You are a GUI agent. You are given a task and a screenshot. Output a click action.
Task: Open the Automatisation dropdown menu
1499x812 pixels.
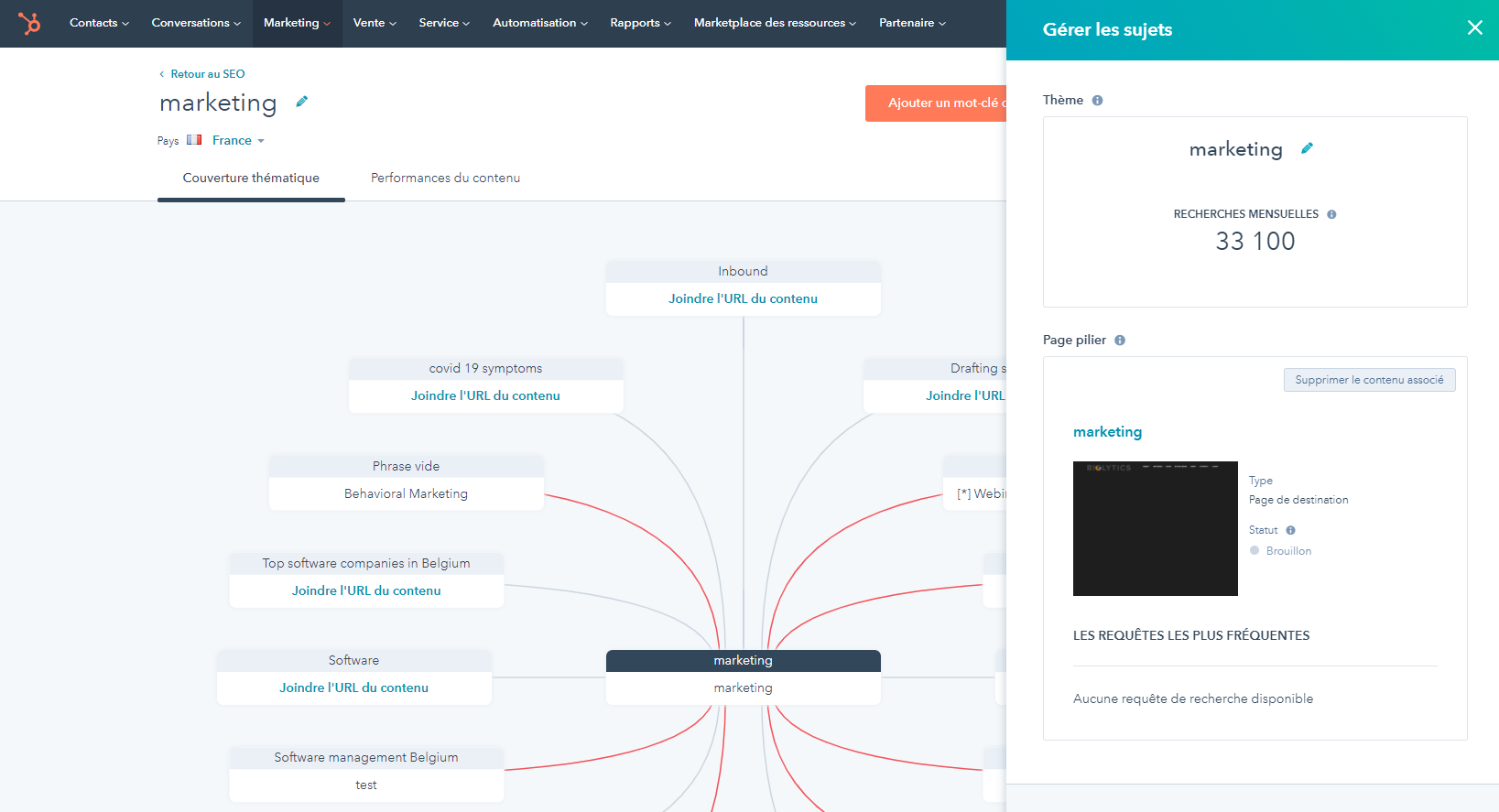539,23
